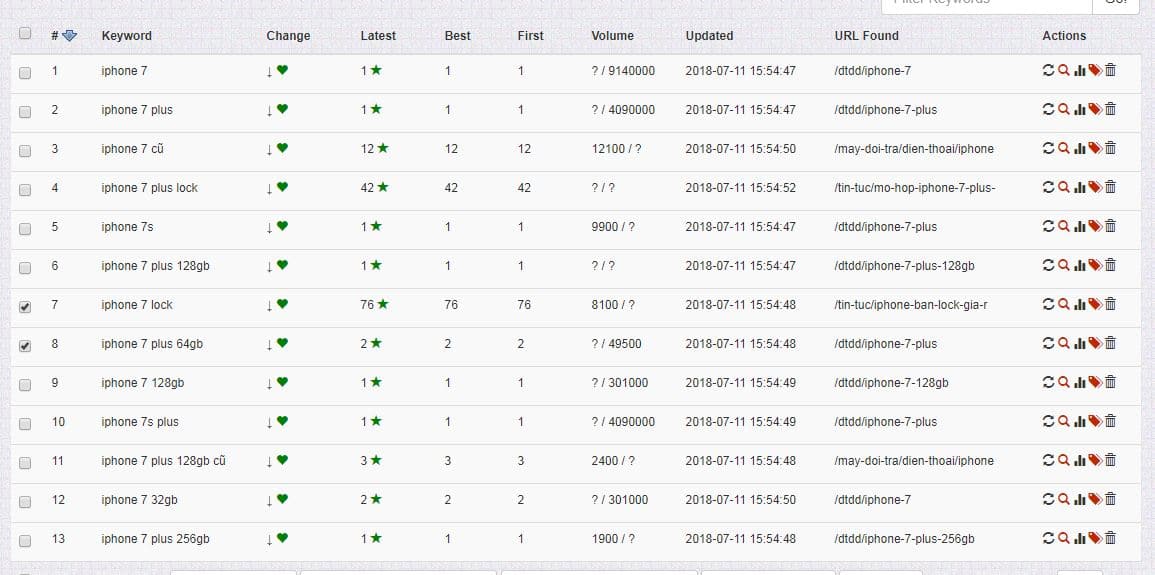Click keyword text iphone 7 plus 128gb cũ
This screenshot has width=1155, height=575.
point(164,461)
